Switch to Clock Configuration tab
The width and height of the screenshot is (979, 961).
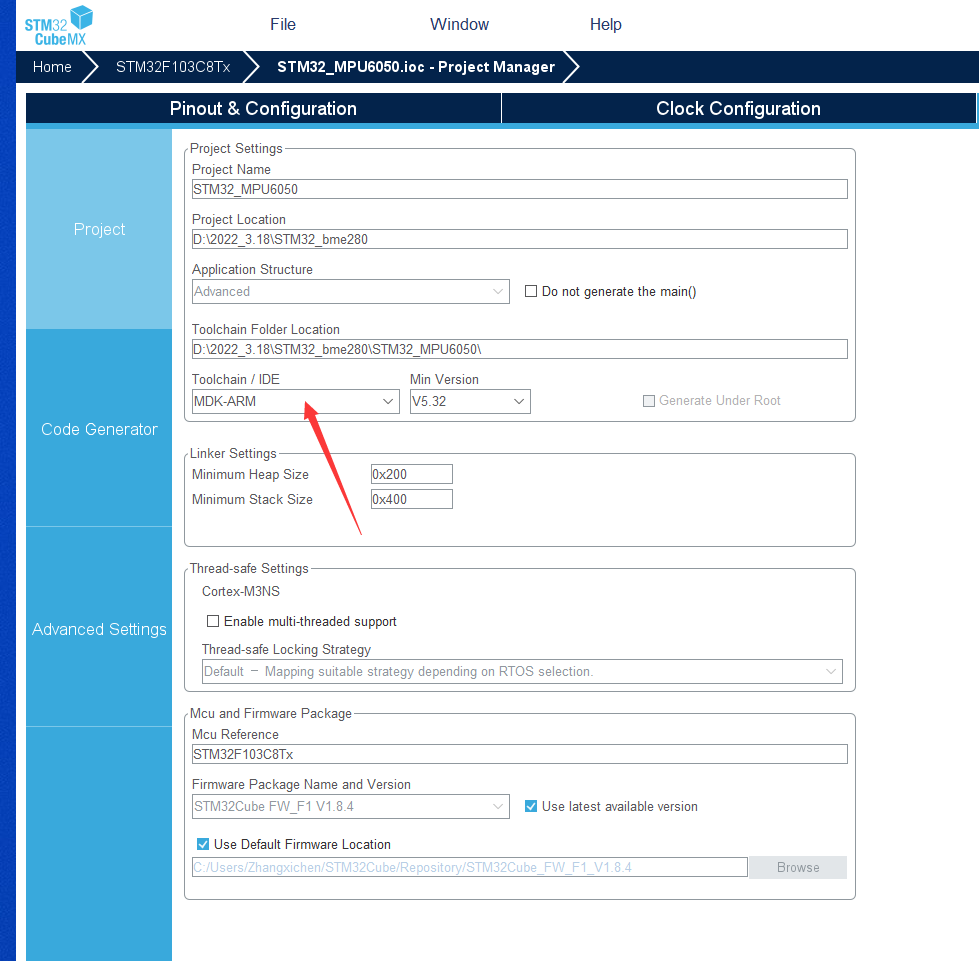[x=738, y=109]
